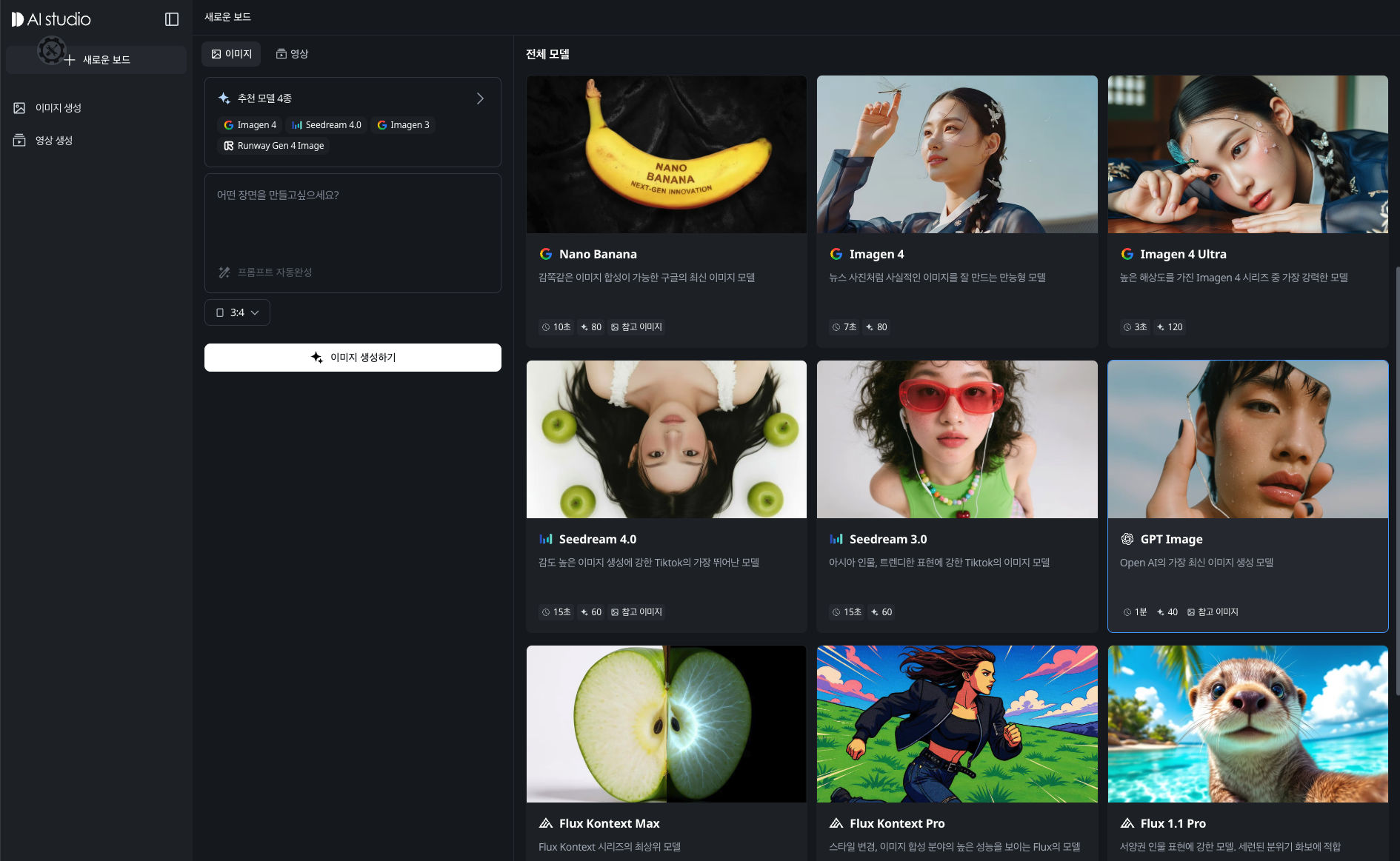Click the Google icon beside Nano Banana
This screenshot has height=861, width=1400.
546,254
